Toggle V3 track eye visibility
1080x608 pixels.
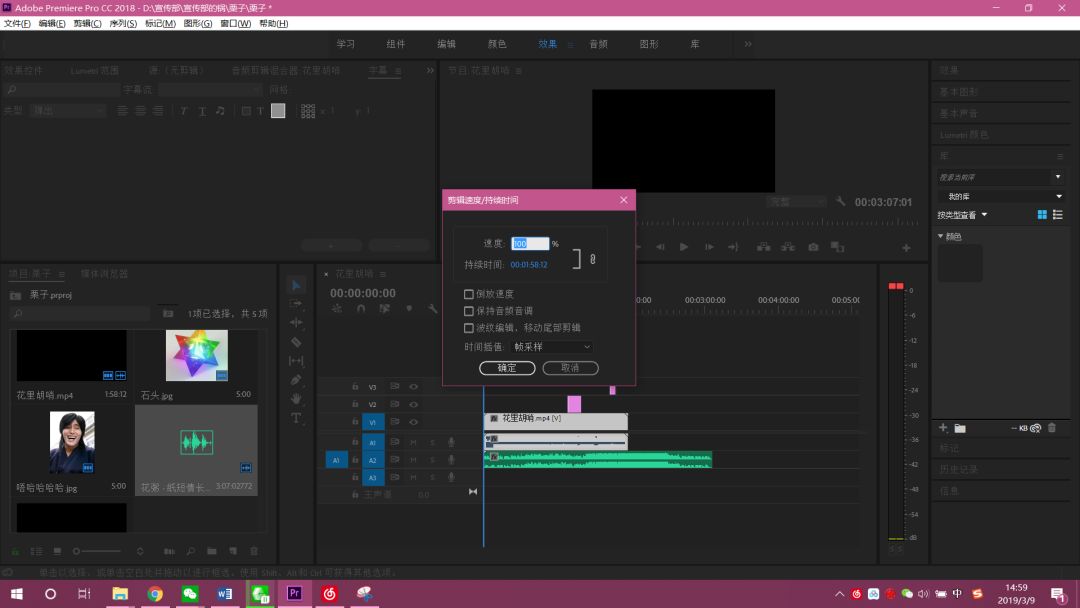click(413, 386)
